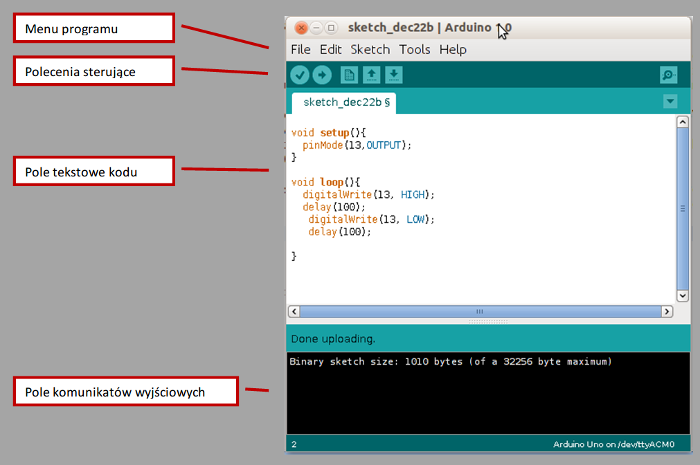Viewport: 700px width, 465px height.
Task: Click the Verify checkmark icon
Action: (x=300, y=75)
